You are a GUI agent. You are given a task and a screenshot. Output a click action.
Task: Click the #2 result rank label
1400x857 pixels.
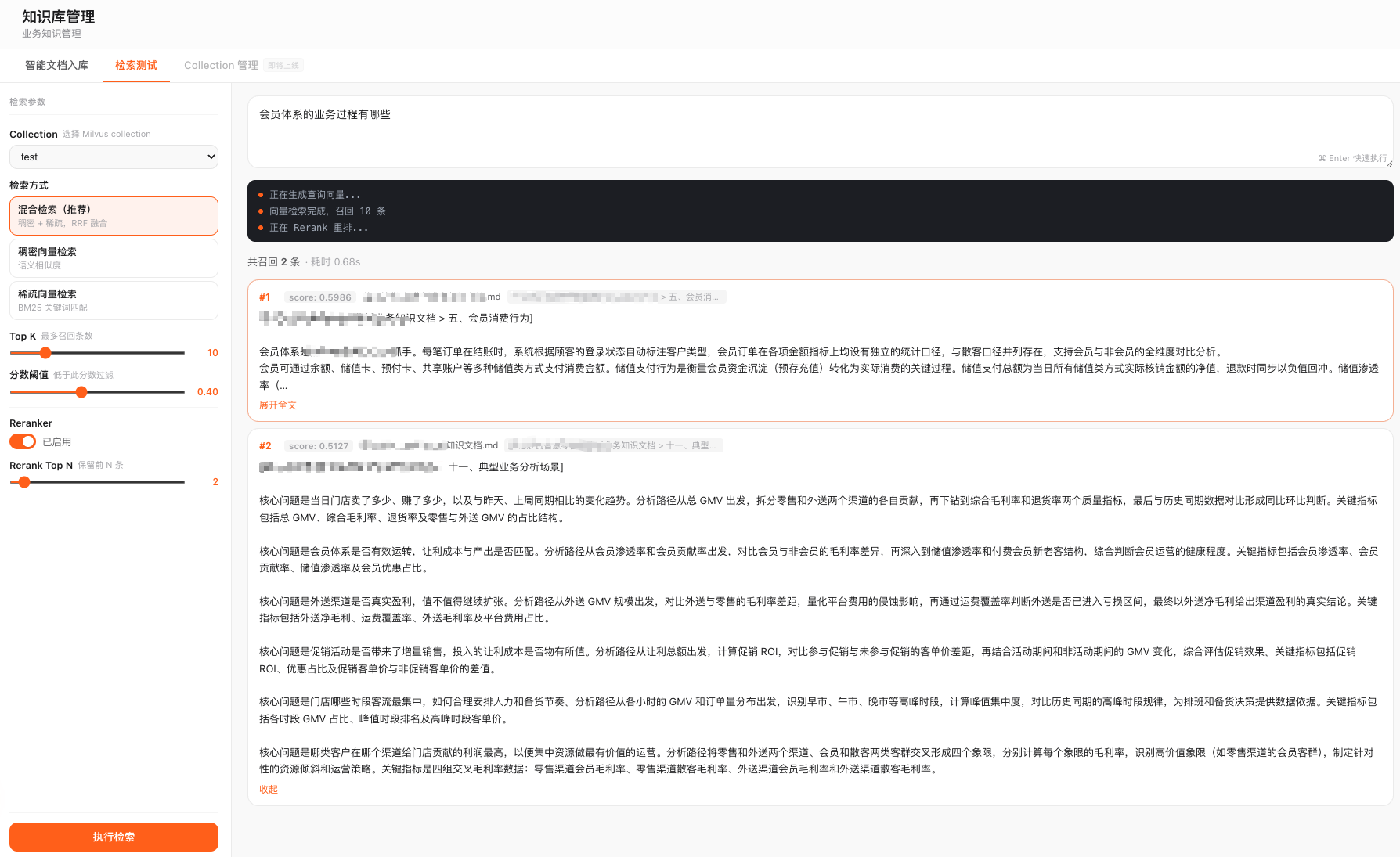(x=265, y=446)
